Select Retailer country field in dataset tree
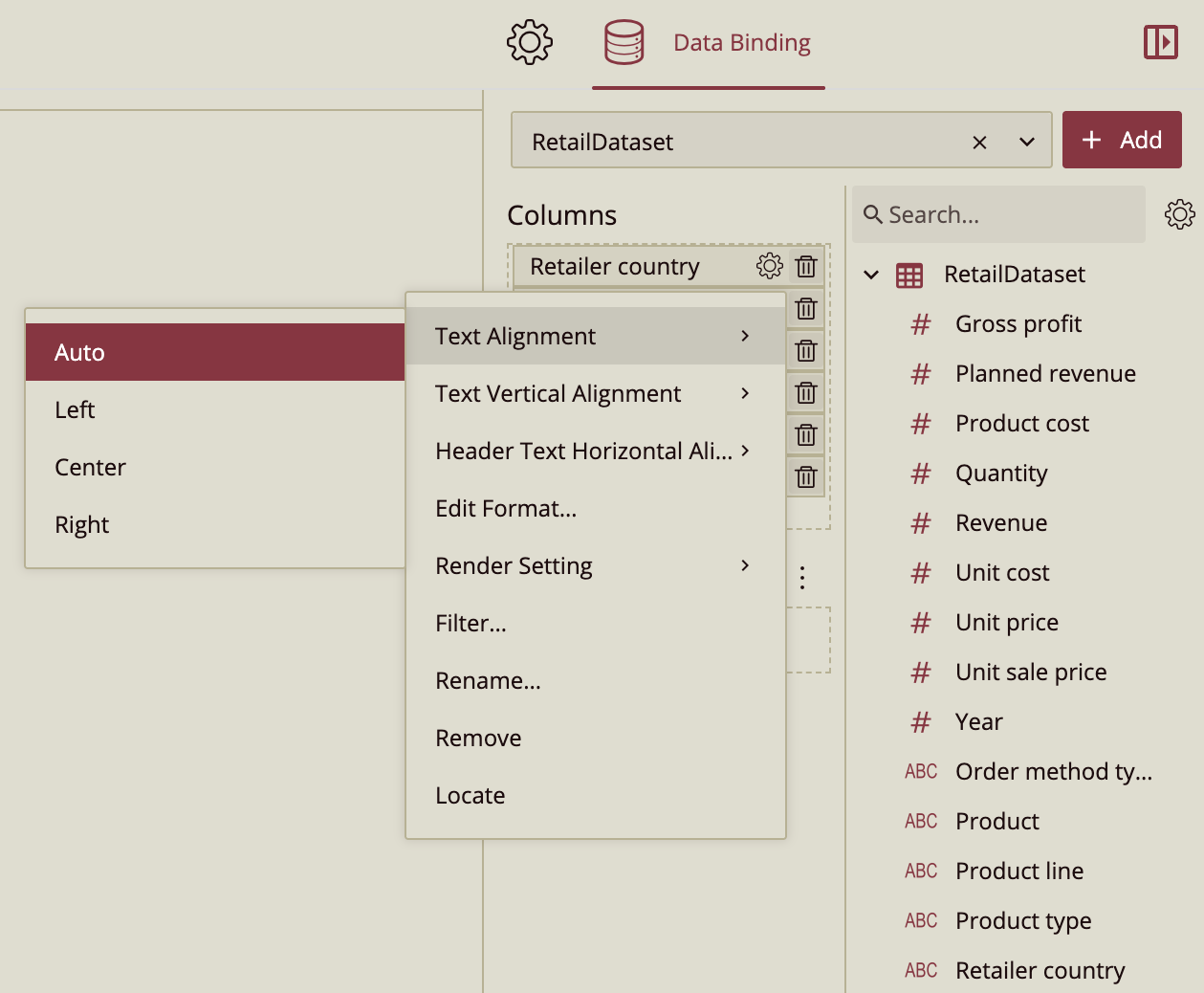 1040,971
